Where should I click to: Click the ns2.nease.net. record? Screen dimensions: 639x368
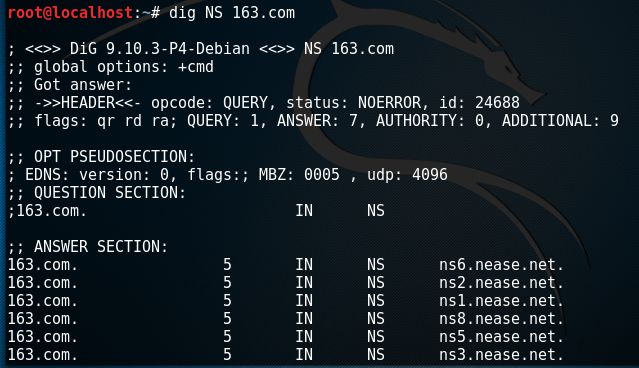501,283
